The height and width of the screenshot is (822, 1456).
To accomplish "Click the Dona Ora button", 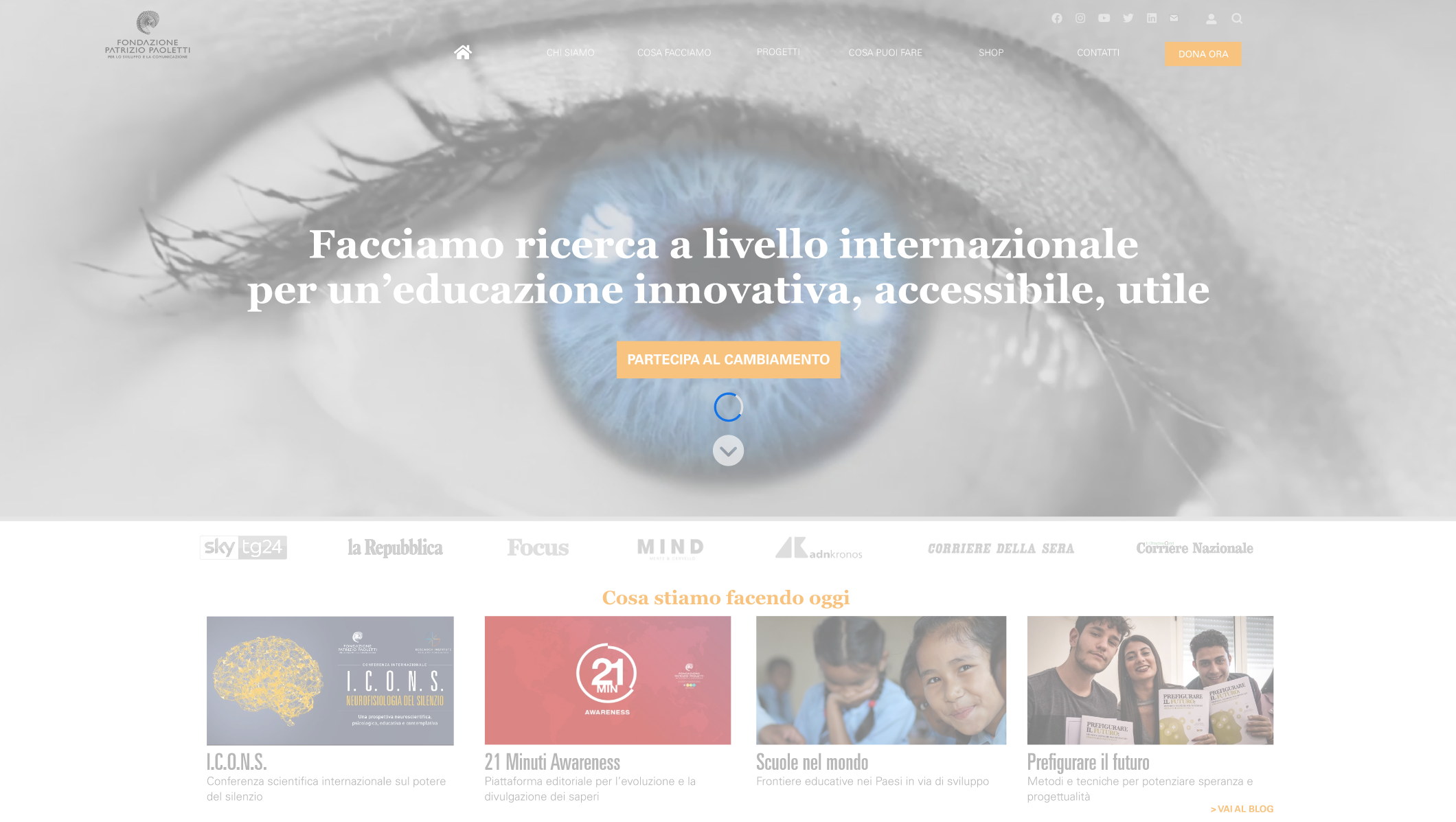I will (x=1203, y=54).
